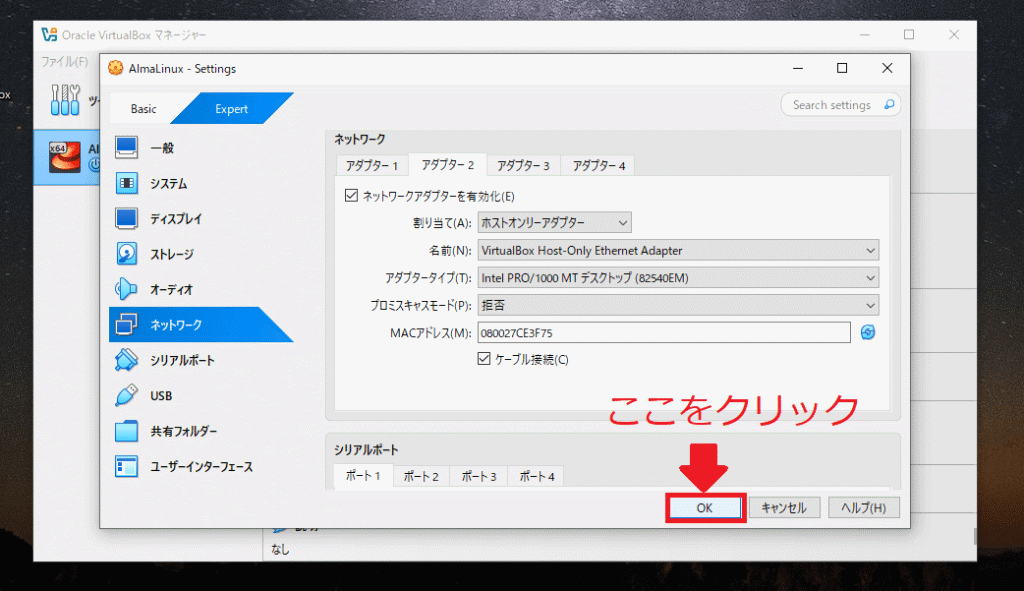The image size is (1024, 591).
Task: Switch to the ポート 2 tab
Action: (x=421, y=477)
